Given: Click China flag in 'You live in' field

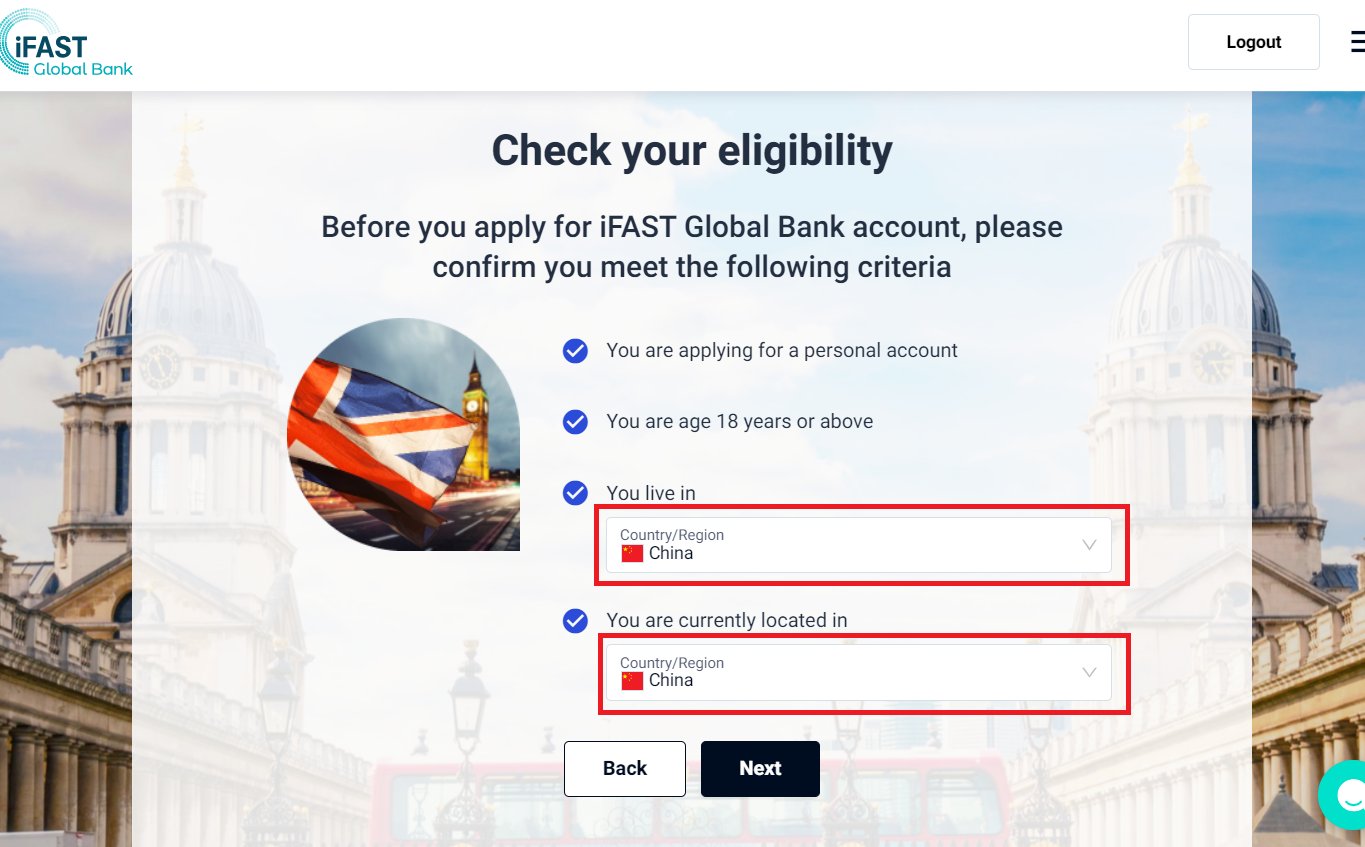Looking at the screenshot, I should pyautogui.click(x=632, y=553).
